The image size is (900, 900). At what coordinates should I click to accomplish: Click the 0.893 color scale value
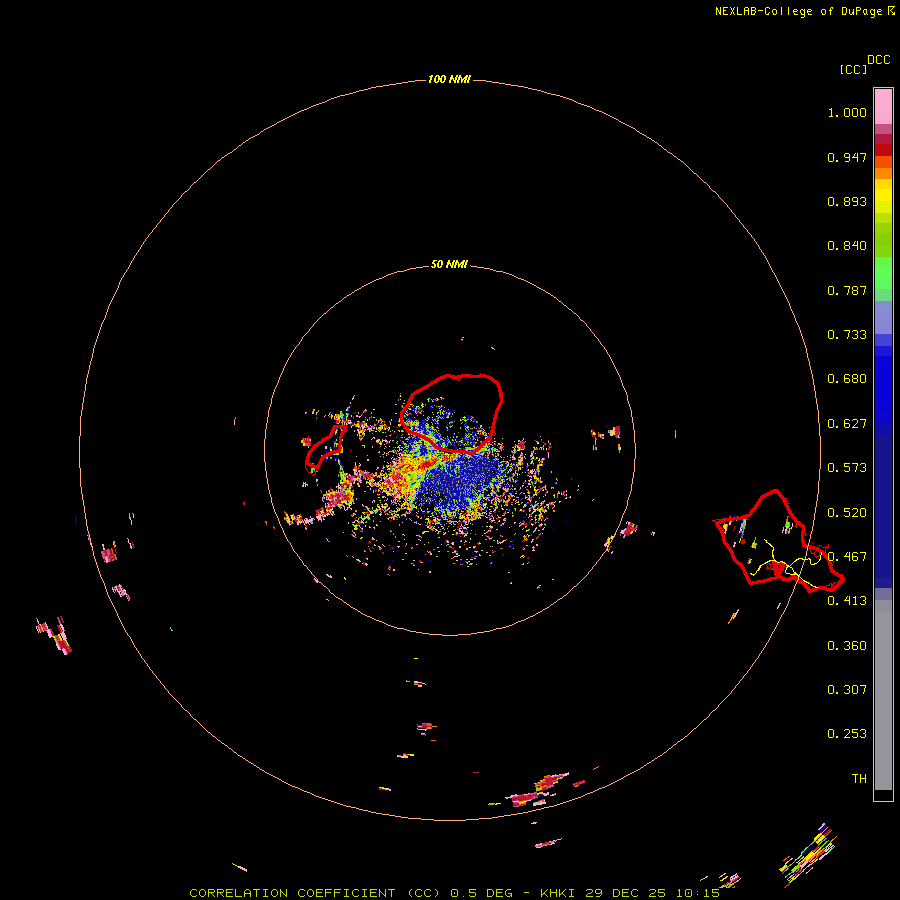847,201
